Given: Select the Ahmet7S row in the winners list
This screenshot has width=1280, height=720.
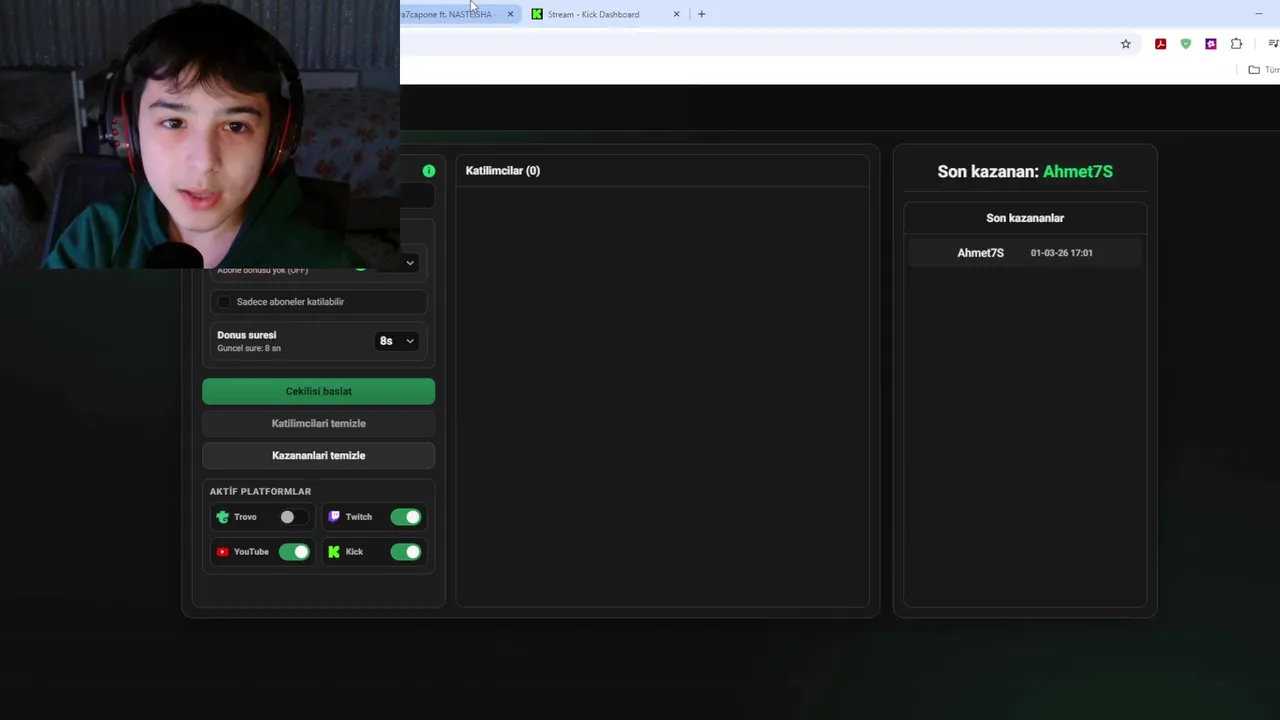Looking at the screenshot, I should click(x=1025, y=253).
